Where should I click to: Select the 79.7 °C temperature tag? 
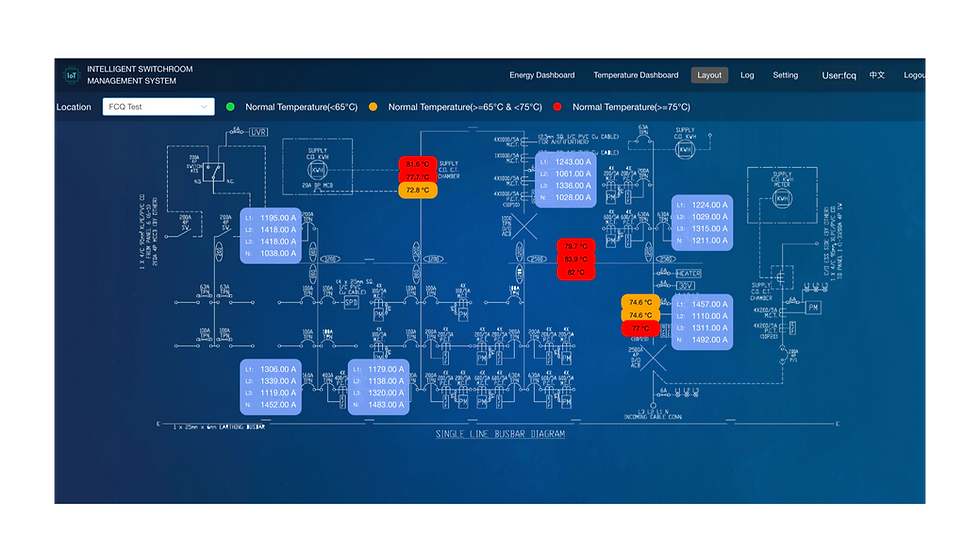pos(576,246)
